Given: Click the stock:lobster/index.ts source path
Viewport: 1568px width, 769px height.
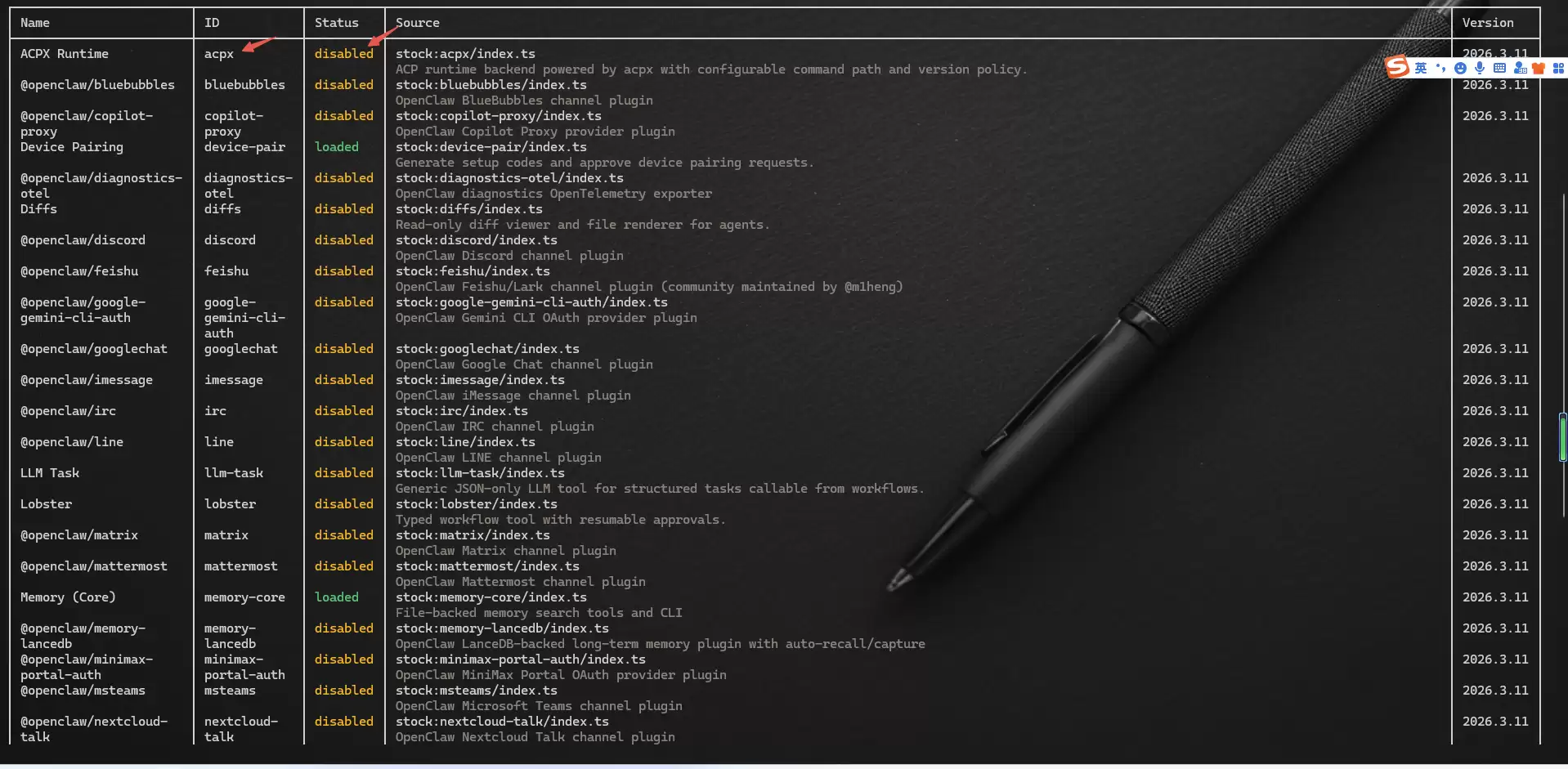Looking at the screenshot, I should point(476,504).
